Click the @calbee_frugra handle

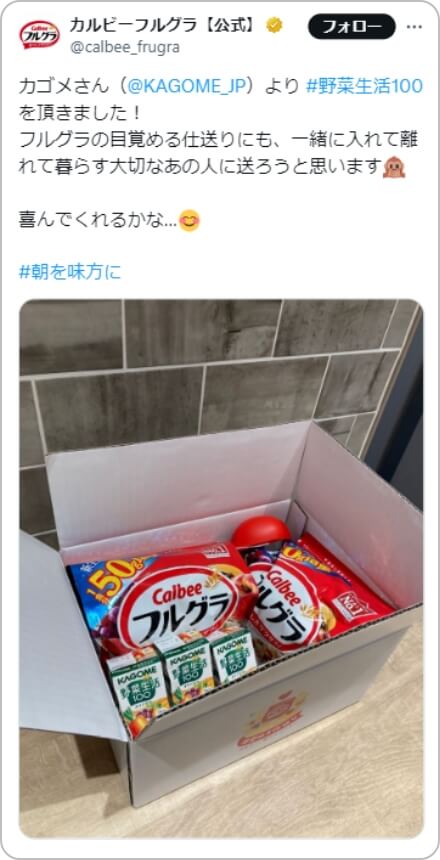coord(125,48)
